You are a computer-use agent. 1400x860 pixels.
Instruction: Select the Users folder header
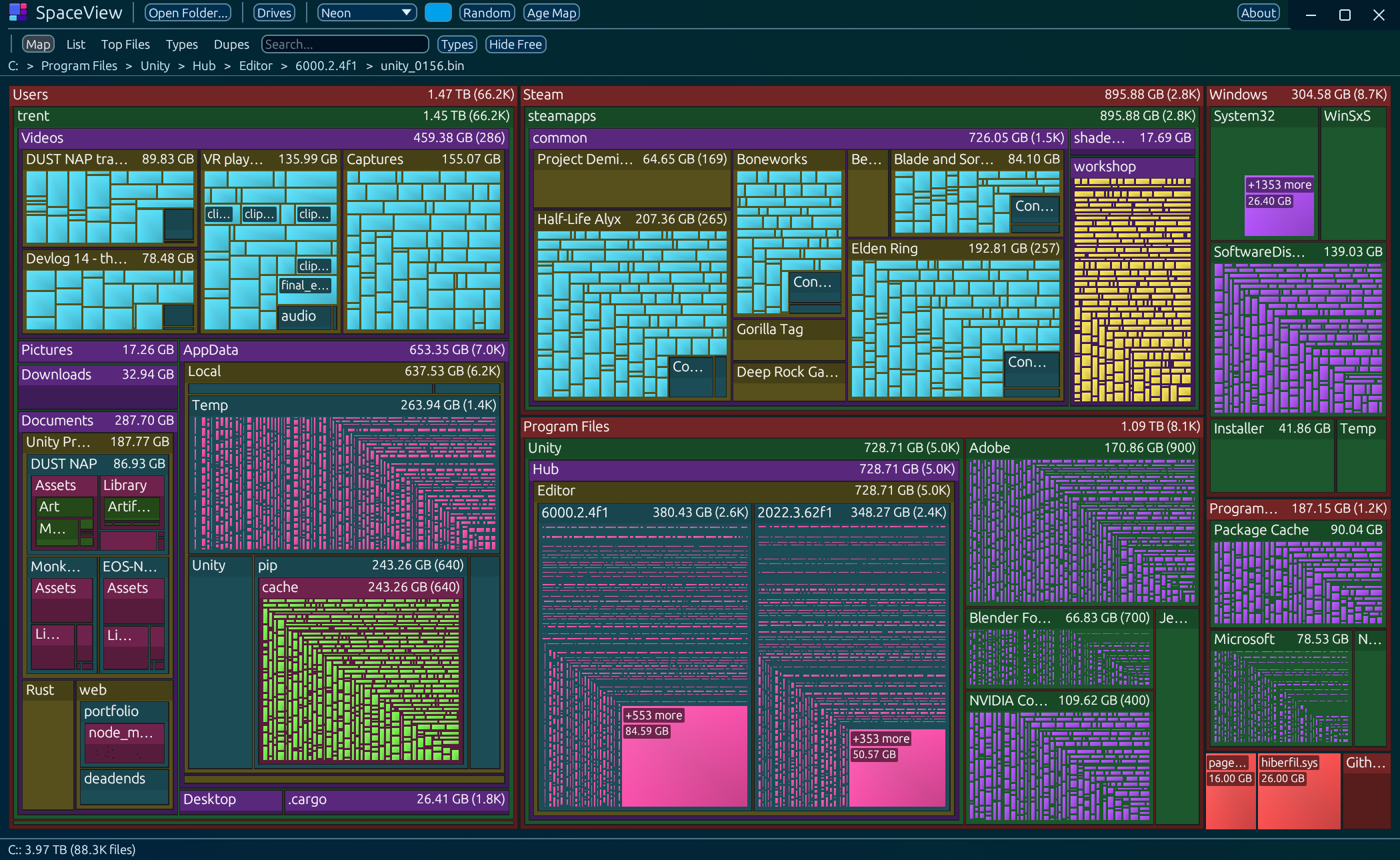pos(263,95)
